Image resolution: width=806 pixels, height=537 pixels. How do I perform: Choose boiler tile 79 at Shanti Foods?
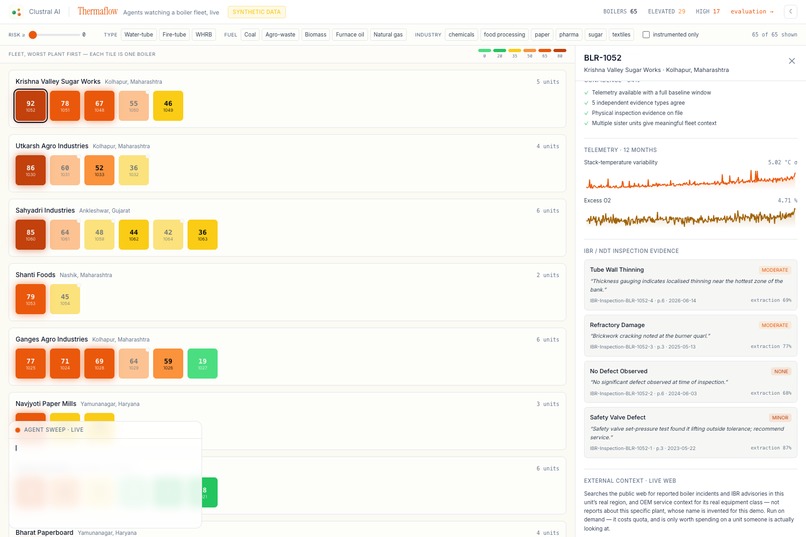[x=31, y=299]
